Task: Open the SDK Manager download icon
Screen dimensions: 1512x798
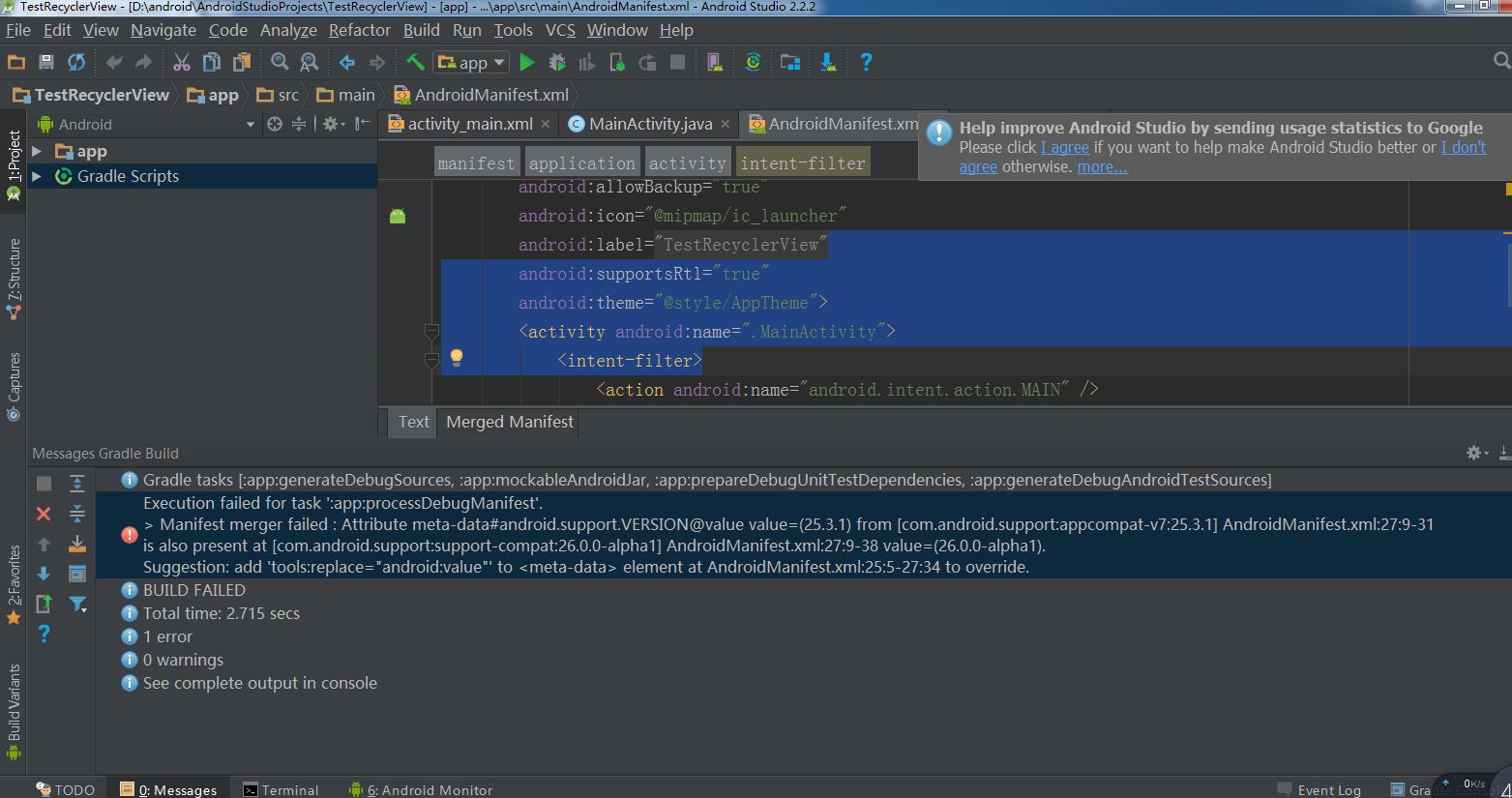Action: tap(828, 63)
